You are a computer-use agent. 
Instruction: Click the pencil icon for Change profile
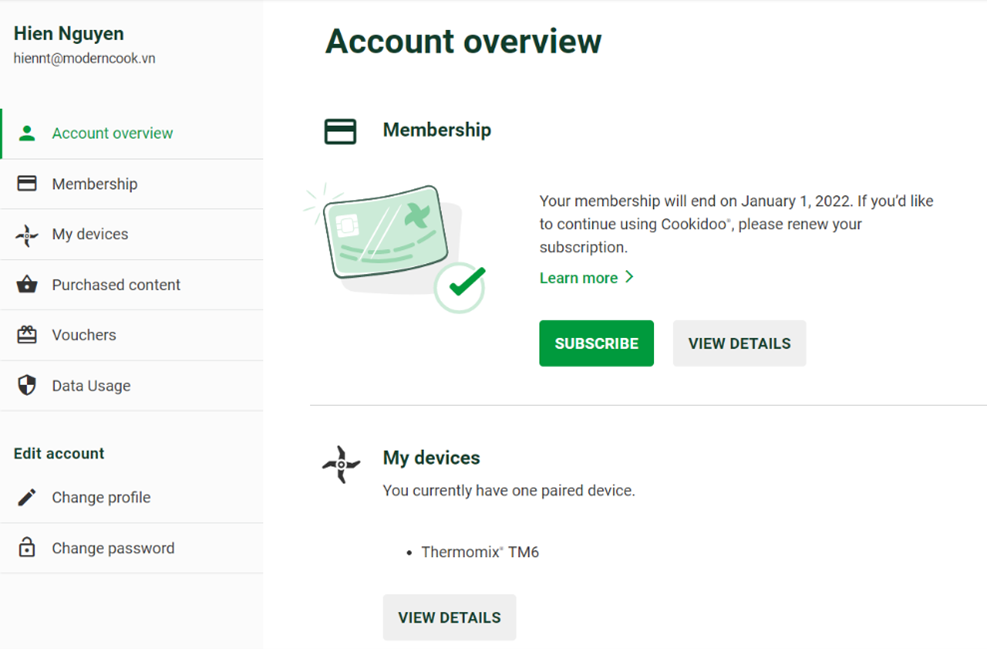(27, 497)
